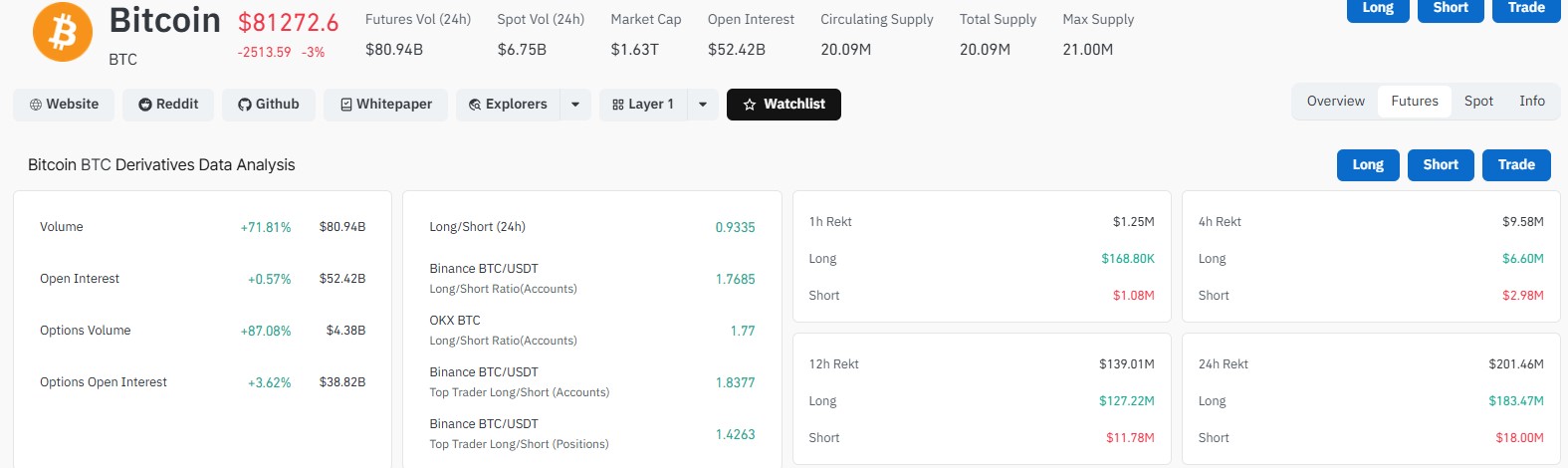Click the Layer 1 button label
This screenshot has height=468, width=1568.
click(x=651, y=105)
